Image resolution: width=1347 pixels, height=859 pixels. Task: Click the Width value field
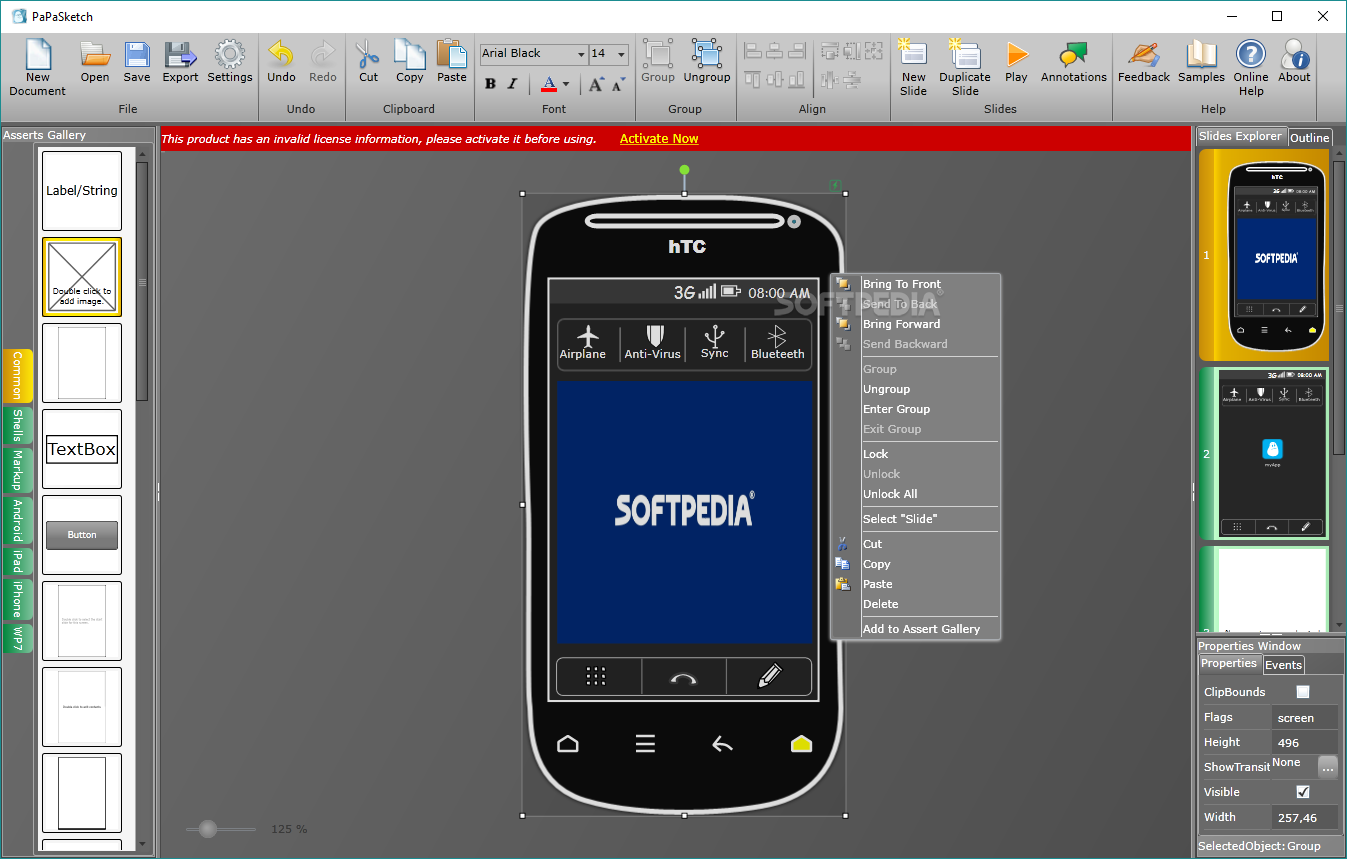pyautogui.click(x=1305, y=817)
